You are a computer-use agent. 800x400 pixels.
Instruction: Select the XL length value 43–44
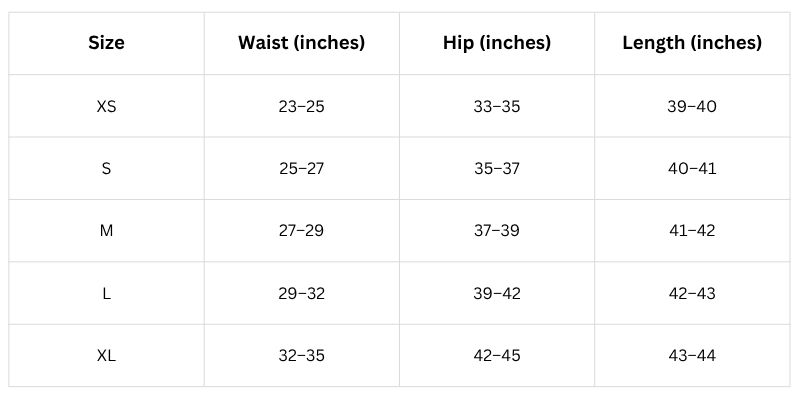tap(692, 356)
